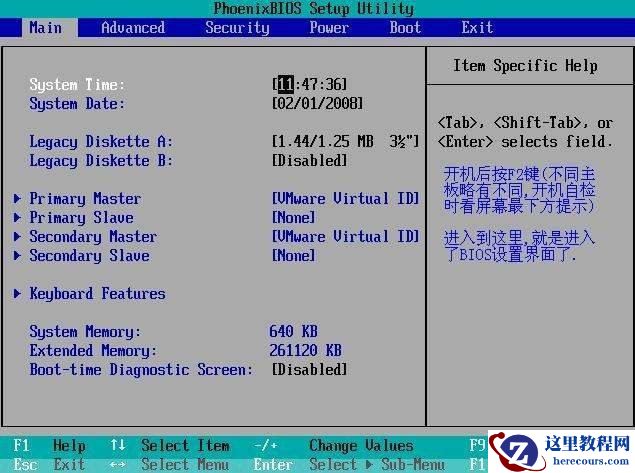
Task: Select the Primary Slave entry
Action: (81, 218)
